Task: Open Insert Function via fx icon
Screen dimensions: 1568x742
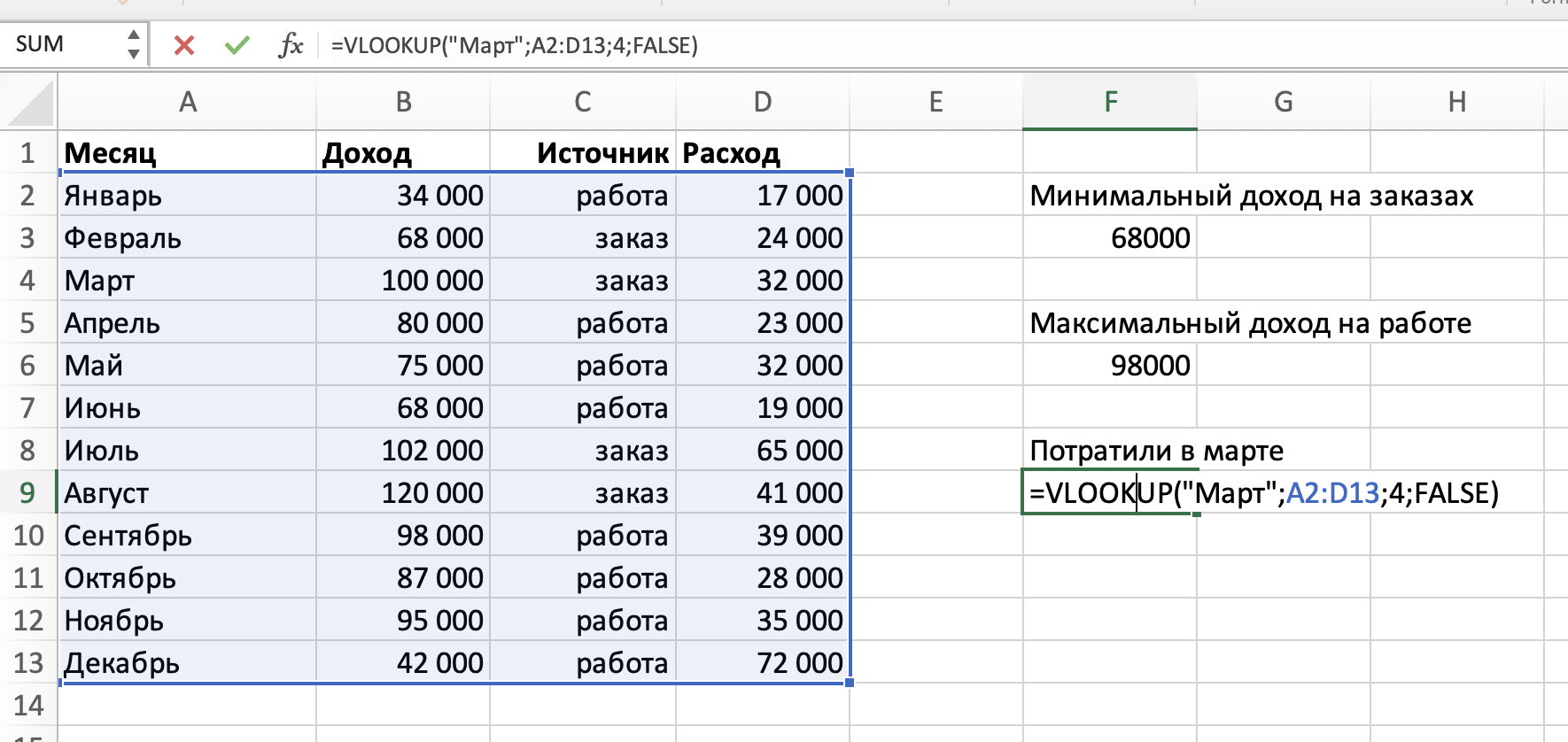Action: [x=291, y=45]
